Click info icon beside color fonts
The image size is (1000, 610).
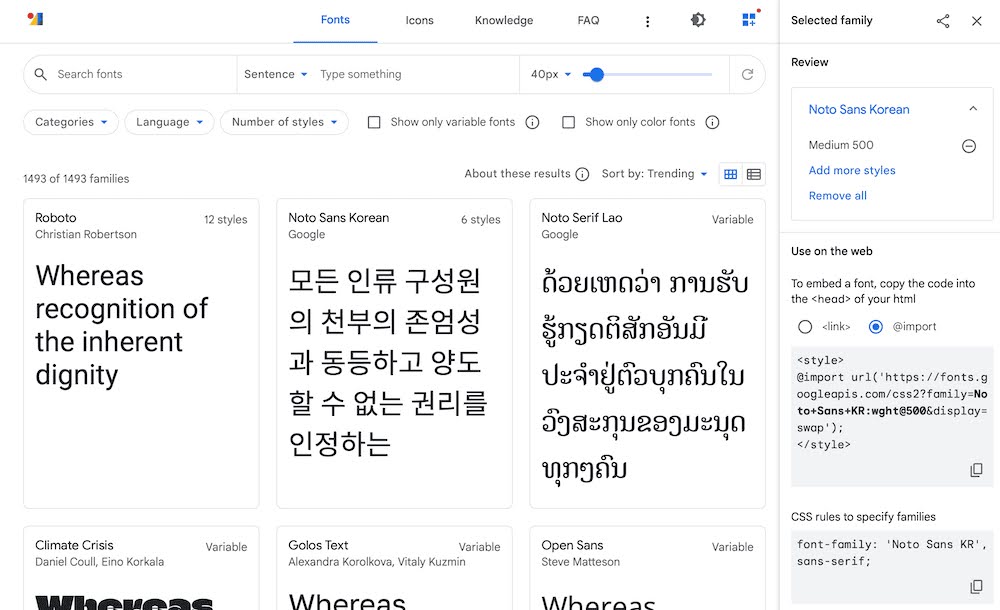click(712, 122)
